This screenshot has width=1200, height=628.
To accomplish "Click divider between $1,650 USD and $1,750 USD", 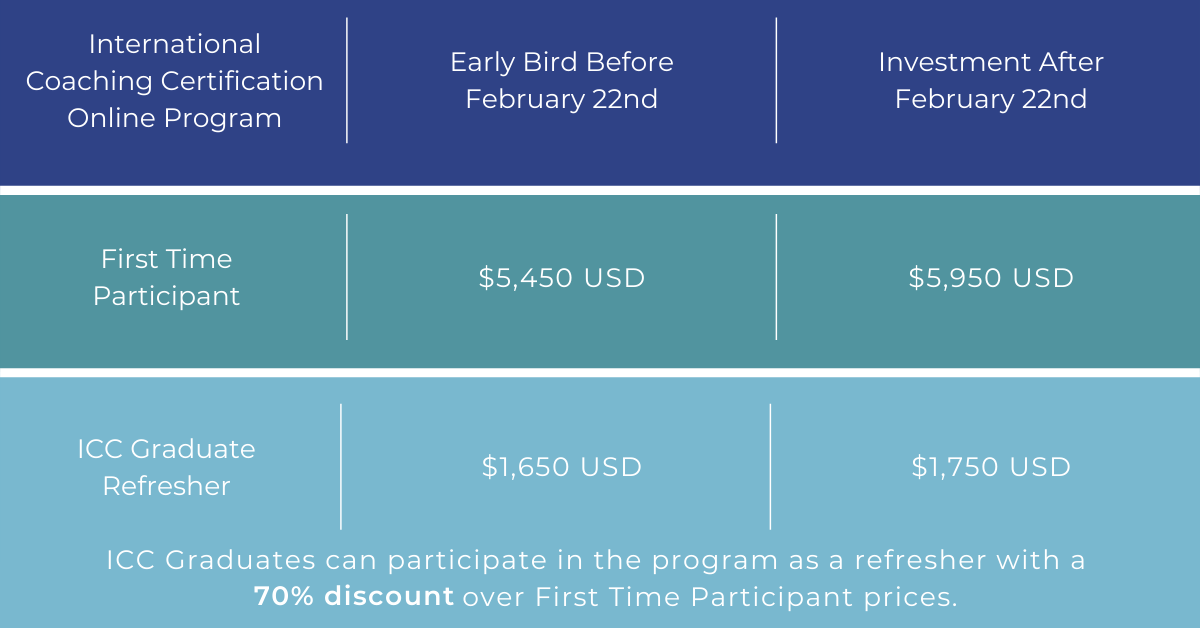I will coord(770,467).
